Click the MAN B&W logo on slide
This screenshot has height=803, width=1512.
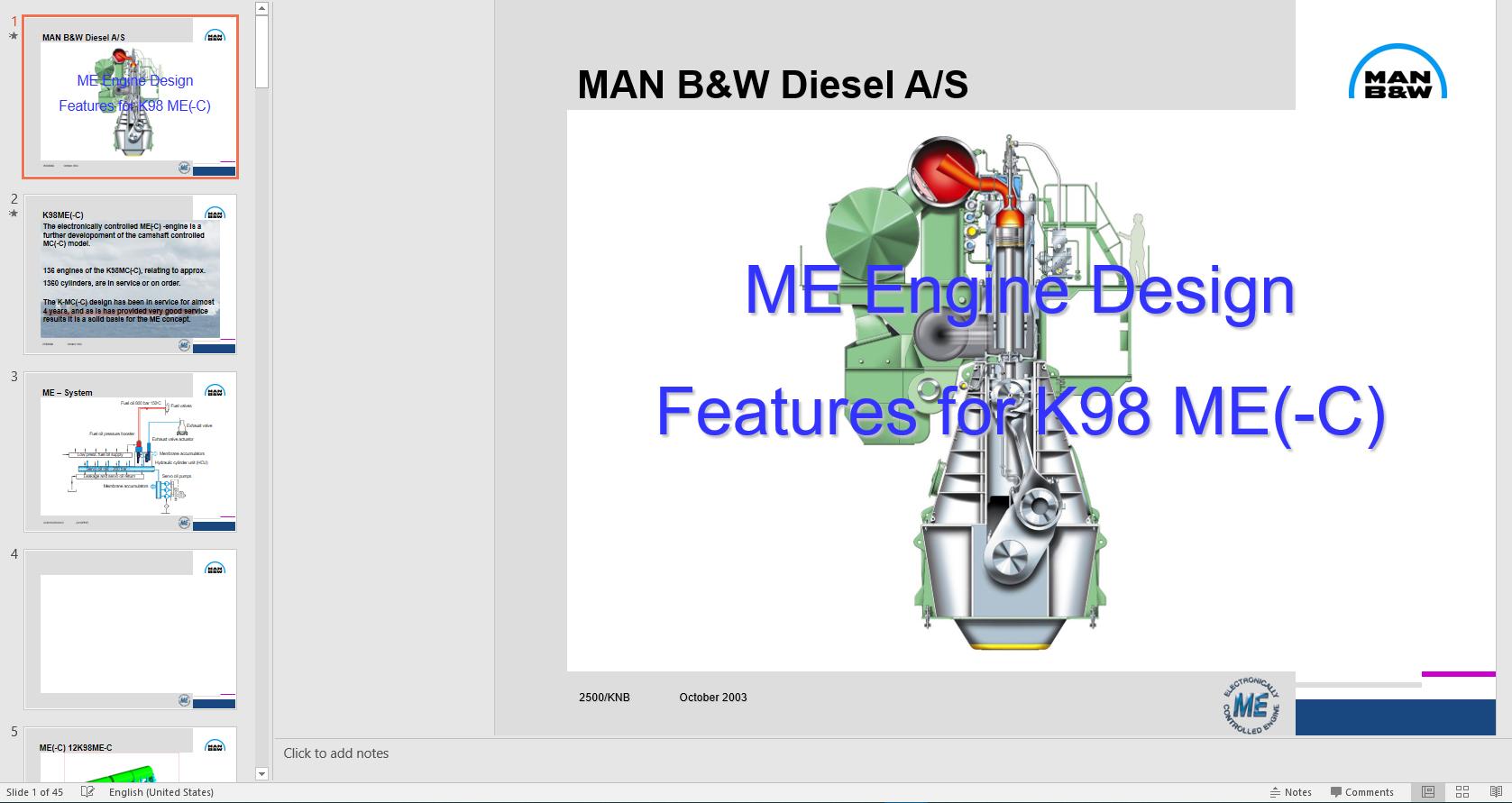(1397, 72)
